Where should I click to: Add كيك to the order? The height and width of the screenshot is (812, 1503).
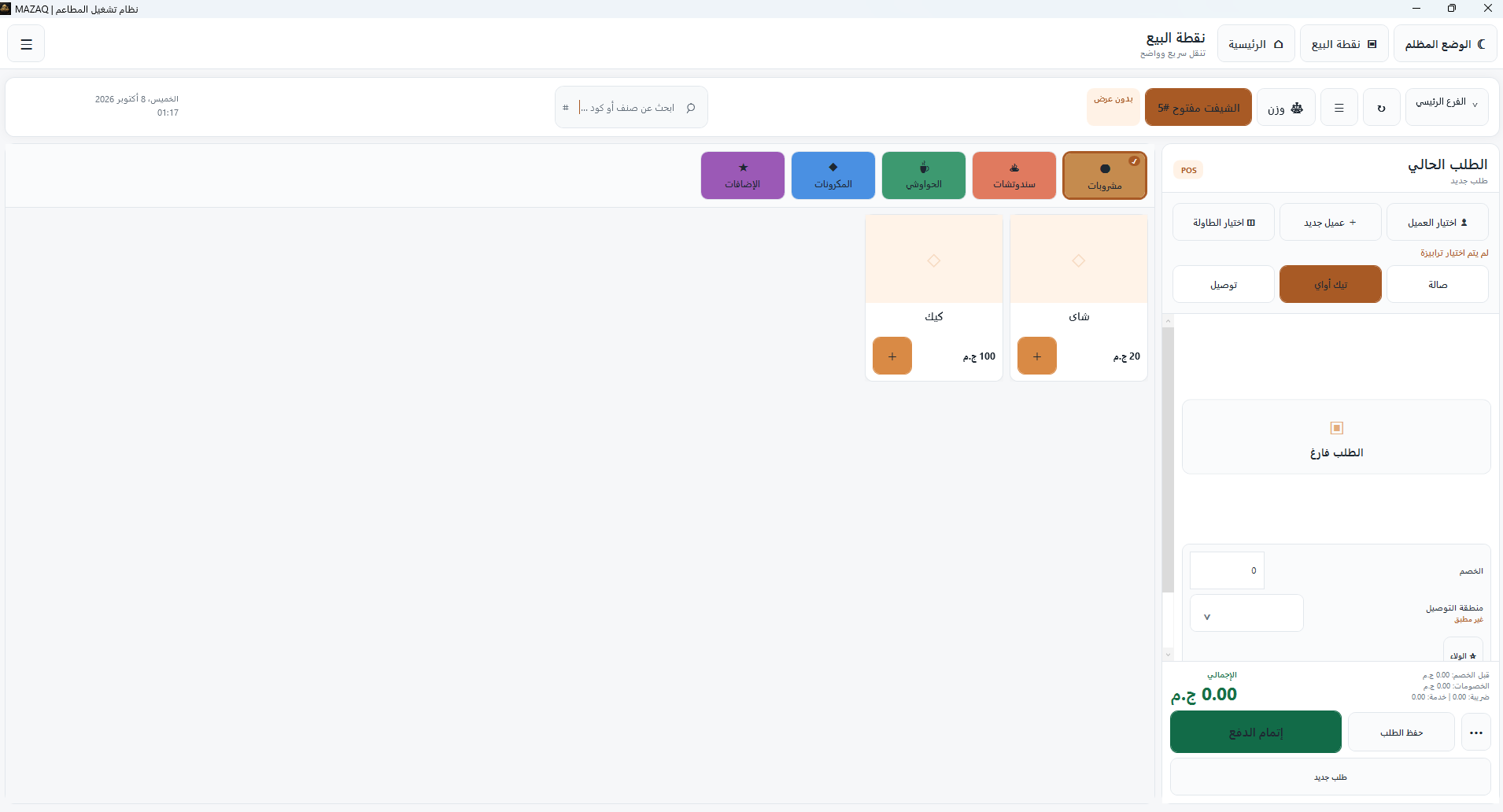pyautogui.click(x=892, y=356)
